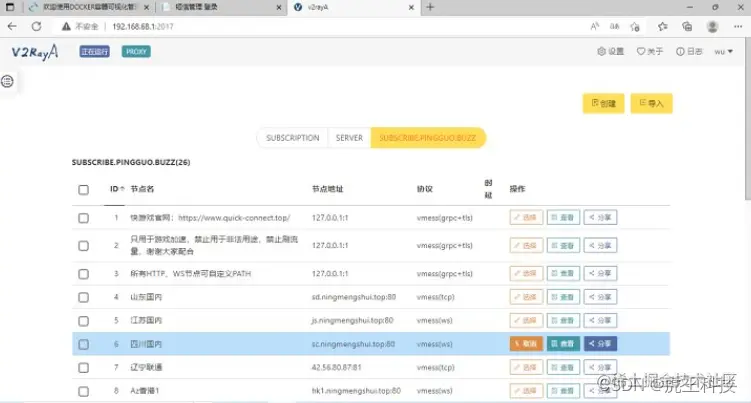The image size is (751, 403).
Task: Click orange Cancel button in row 6
Action: 526,344
